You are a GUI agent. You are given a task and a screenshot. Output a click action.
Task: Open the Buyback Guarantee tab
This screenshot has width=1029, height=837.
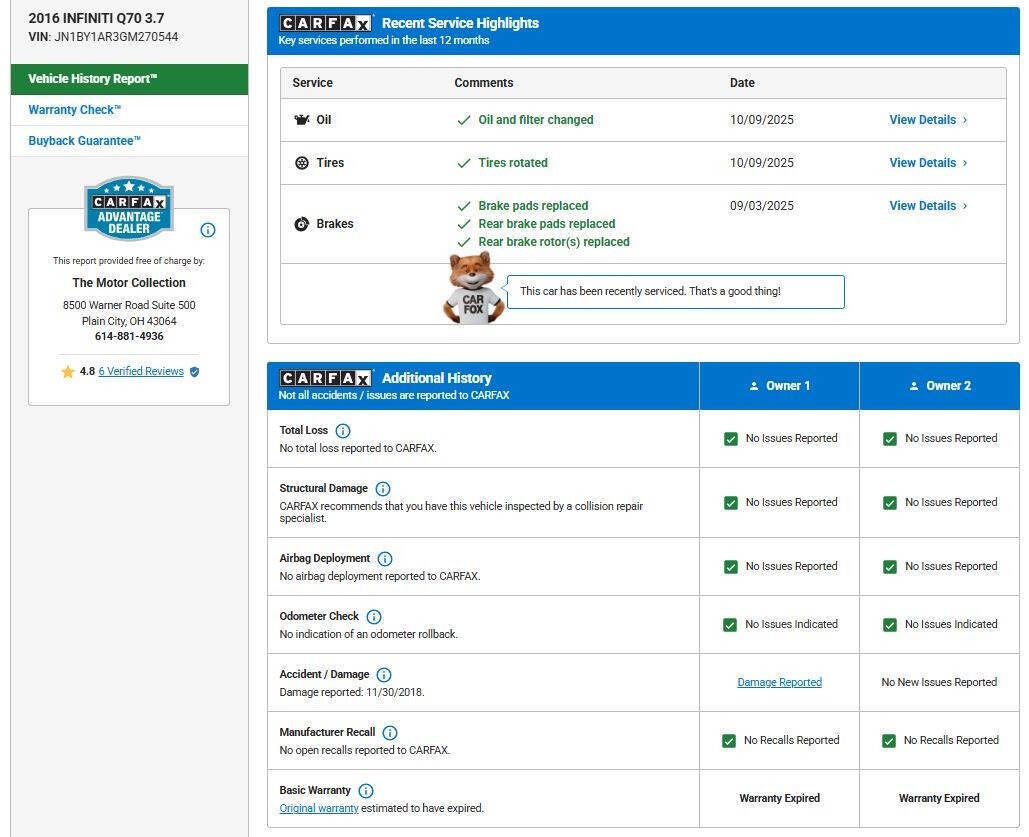click(85, 141)
